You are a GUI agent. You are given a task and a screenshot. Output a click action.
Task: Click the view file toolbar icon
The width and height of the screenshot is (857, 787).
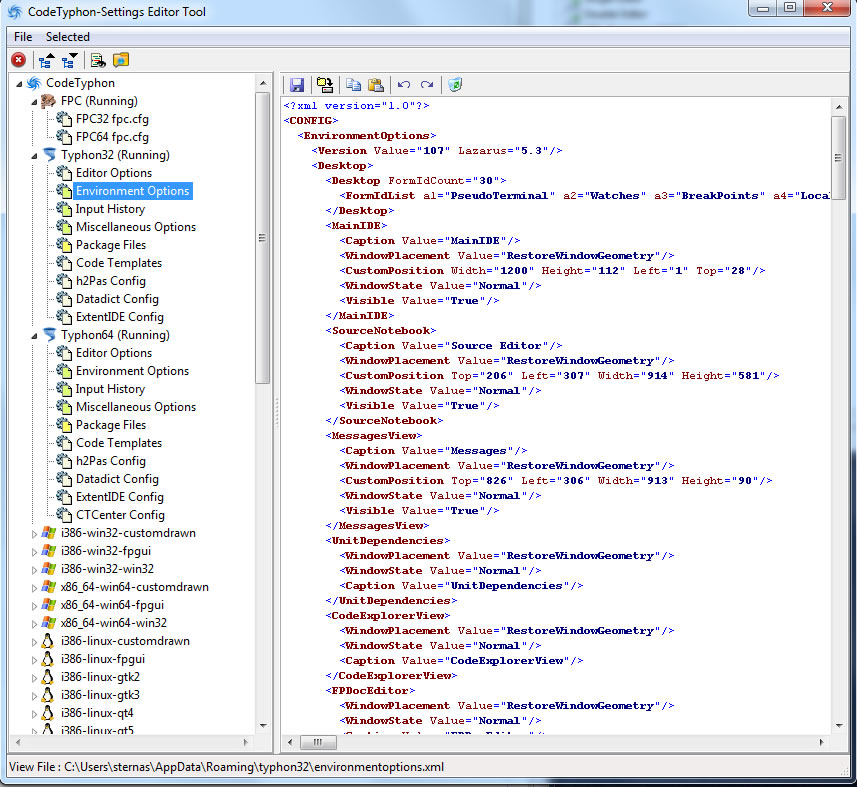98,60
